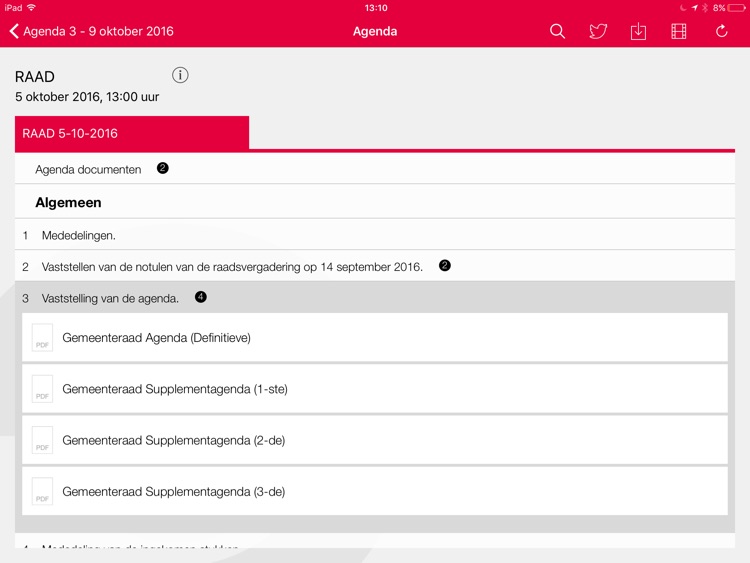Open the film strip video icon
This screenshot has height=563, width=750.
679,31
